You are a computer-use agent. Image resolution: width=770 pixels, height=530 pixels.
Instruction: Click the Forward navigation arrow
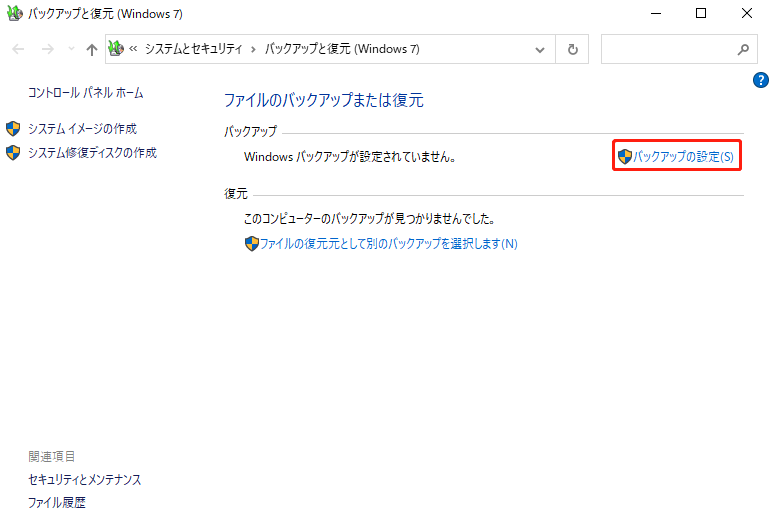[x=48, y=49]
